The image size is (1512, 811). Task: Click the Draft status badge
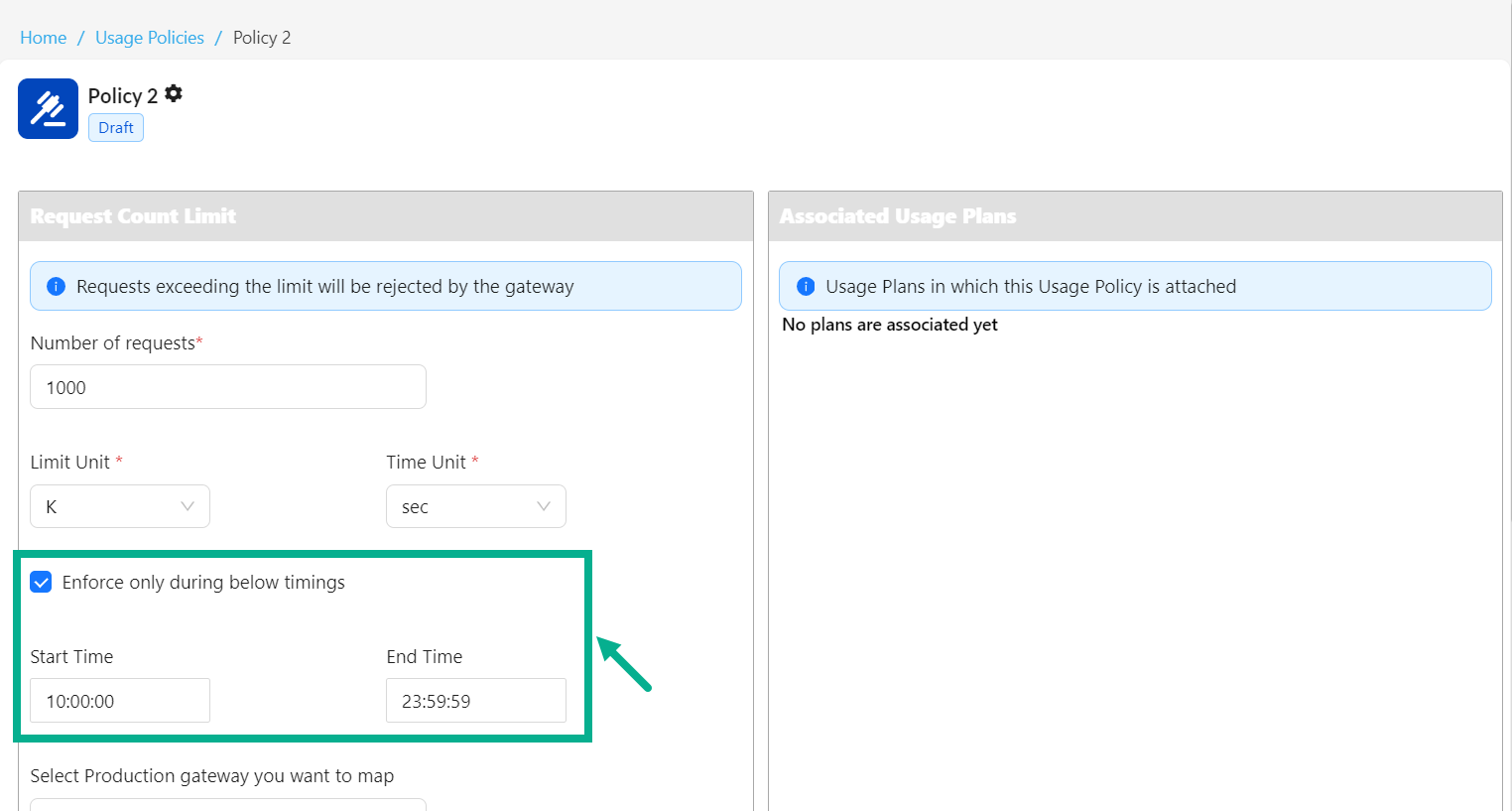(116, 128)
